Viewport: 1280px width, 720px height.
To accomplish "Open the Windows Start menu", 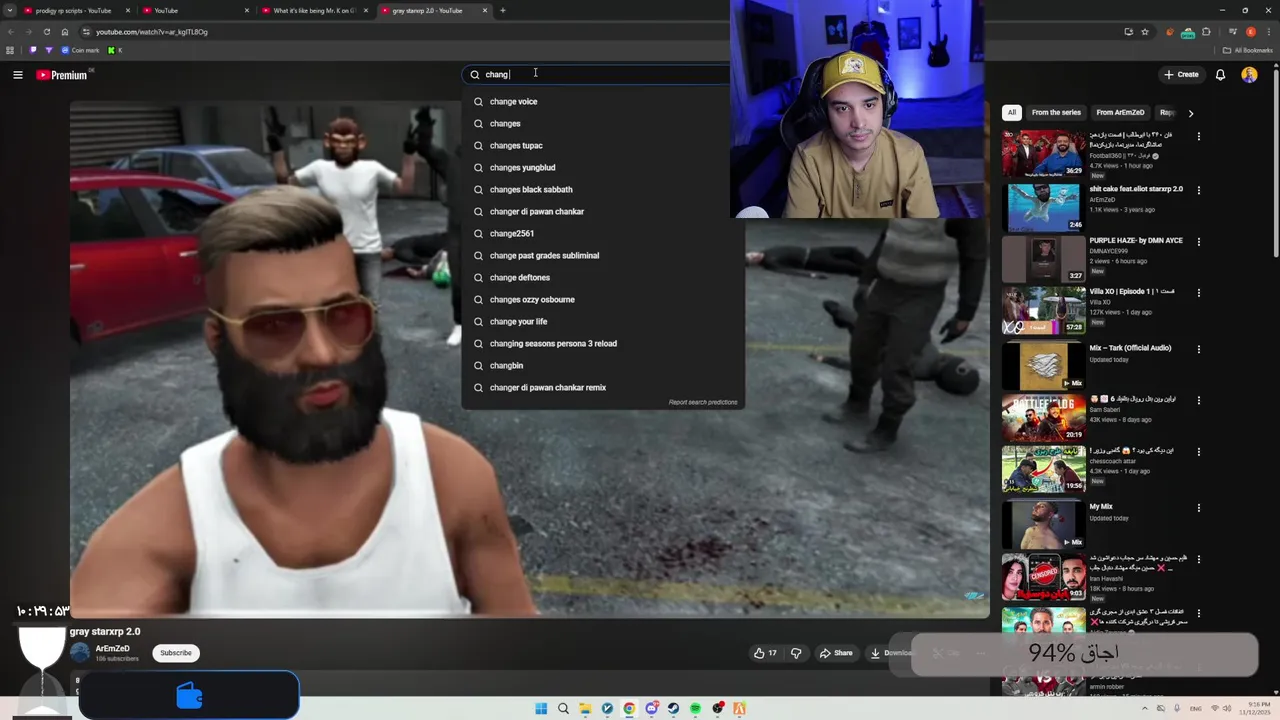I will pyautogui.click(x=541, y=709).
